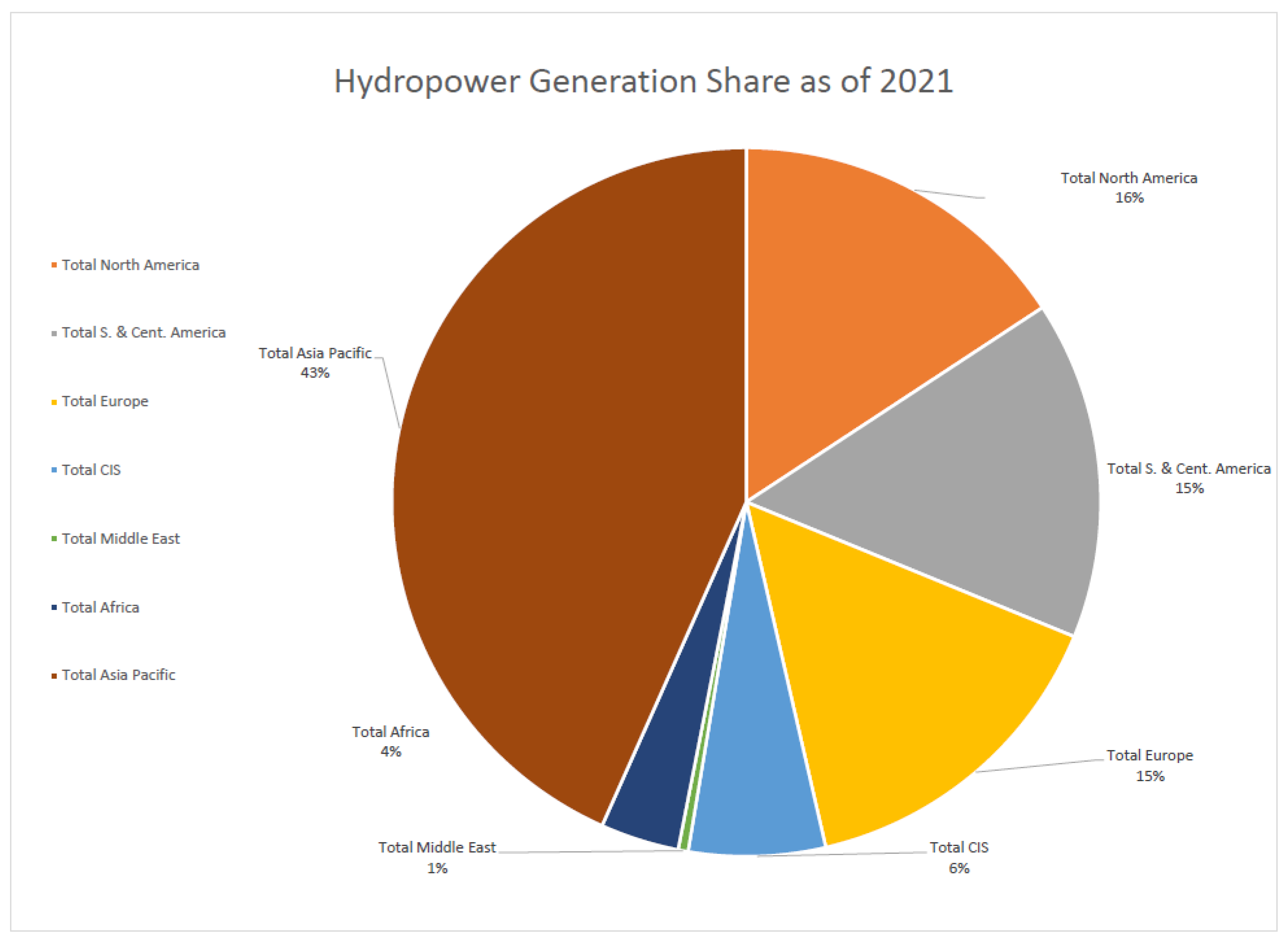Click the 'Total Asia Pacific 43%' data label
The image size is (1288, 942).
point(315,363)
